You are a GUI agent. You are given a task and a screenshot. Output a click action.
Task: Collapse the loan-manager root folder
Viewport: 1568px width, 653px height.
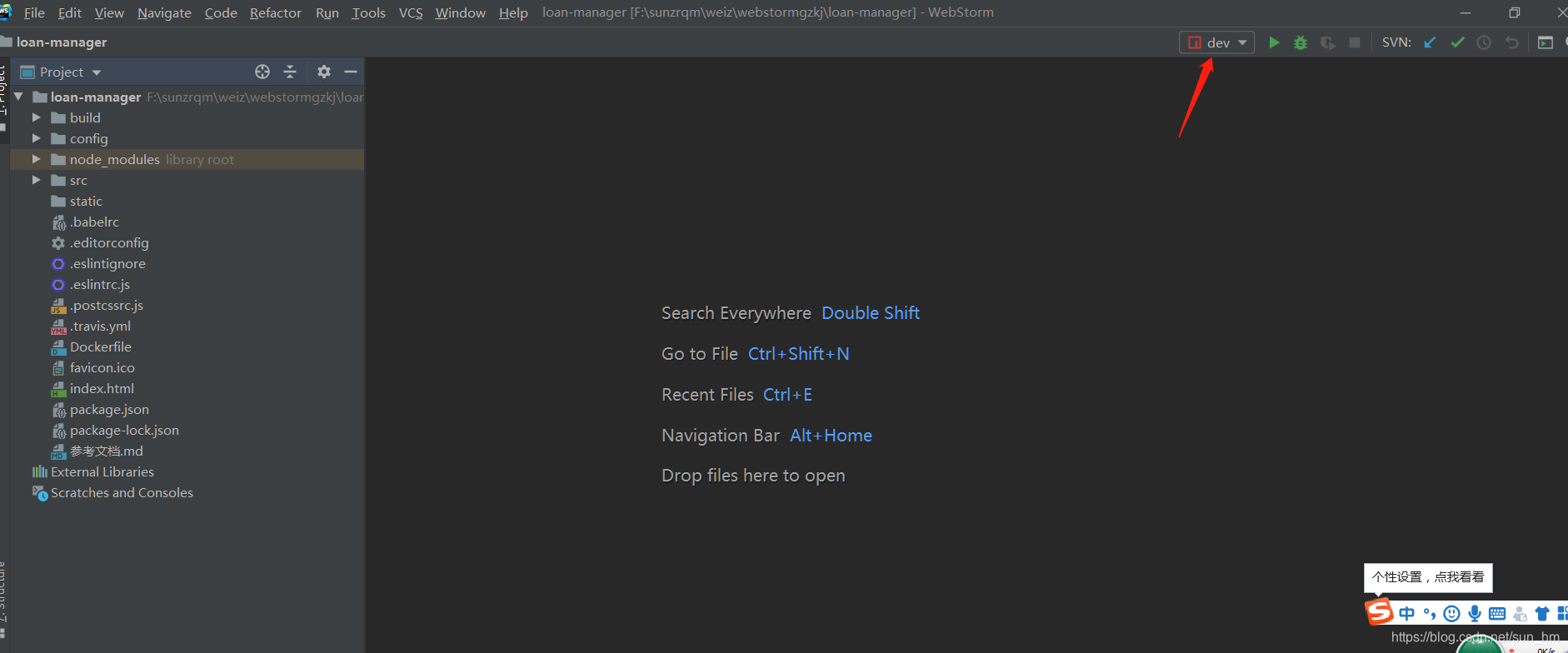point(18,97)
